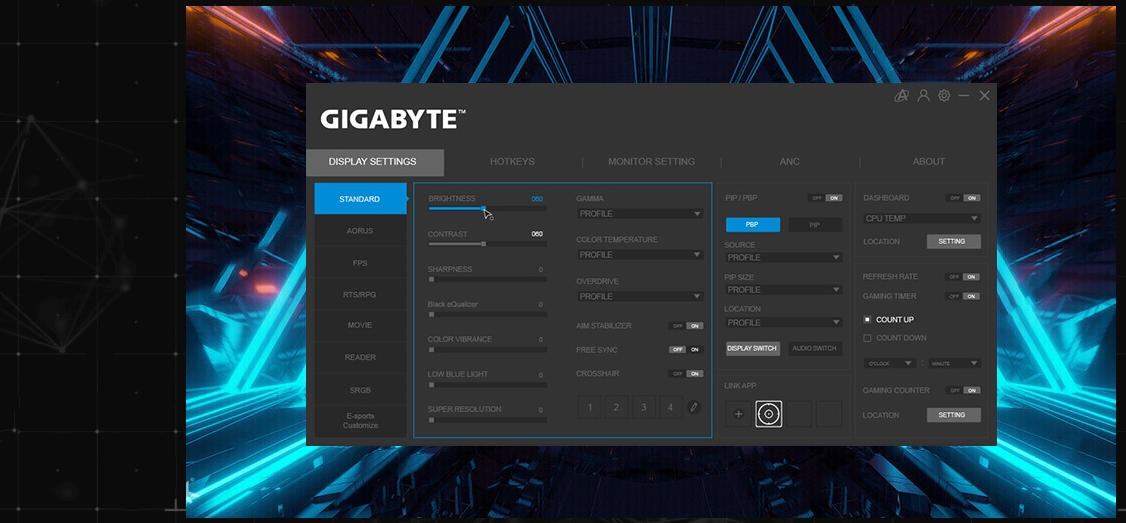Switch to the Hotkeys tab
1126x523 pixels.
[x=512, y=162]
